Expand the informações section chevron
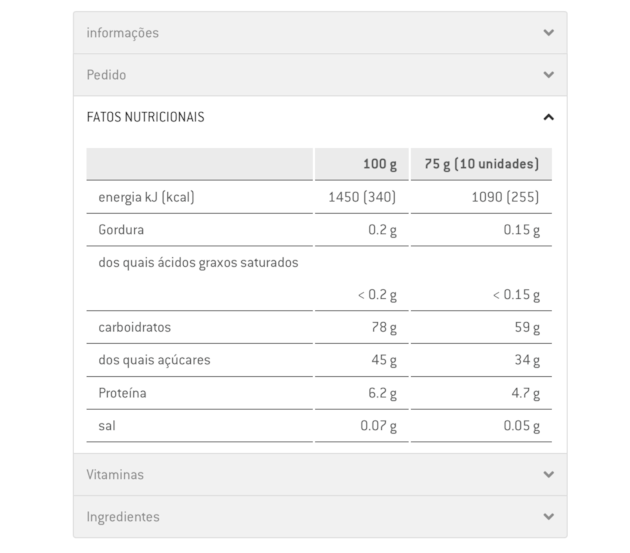The width and height of the screenshot is (630, 553). [x=548, y=33]
